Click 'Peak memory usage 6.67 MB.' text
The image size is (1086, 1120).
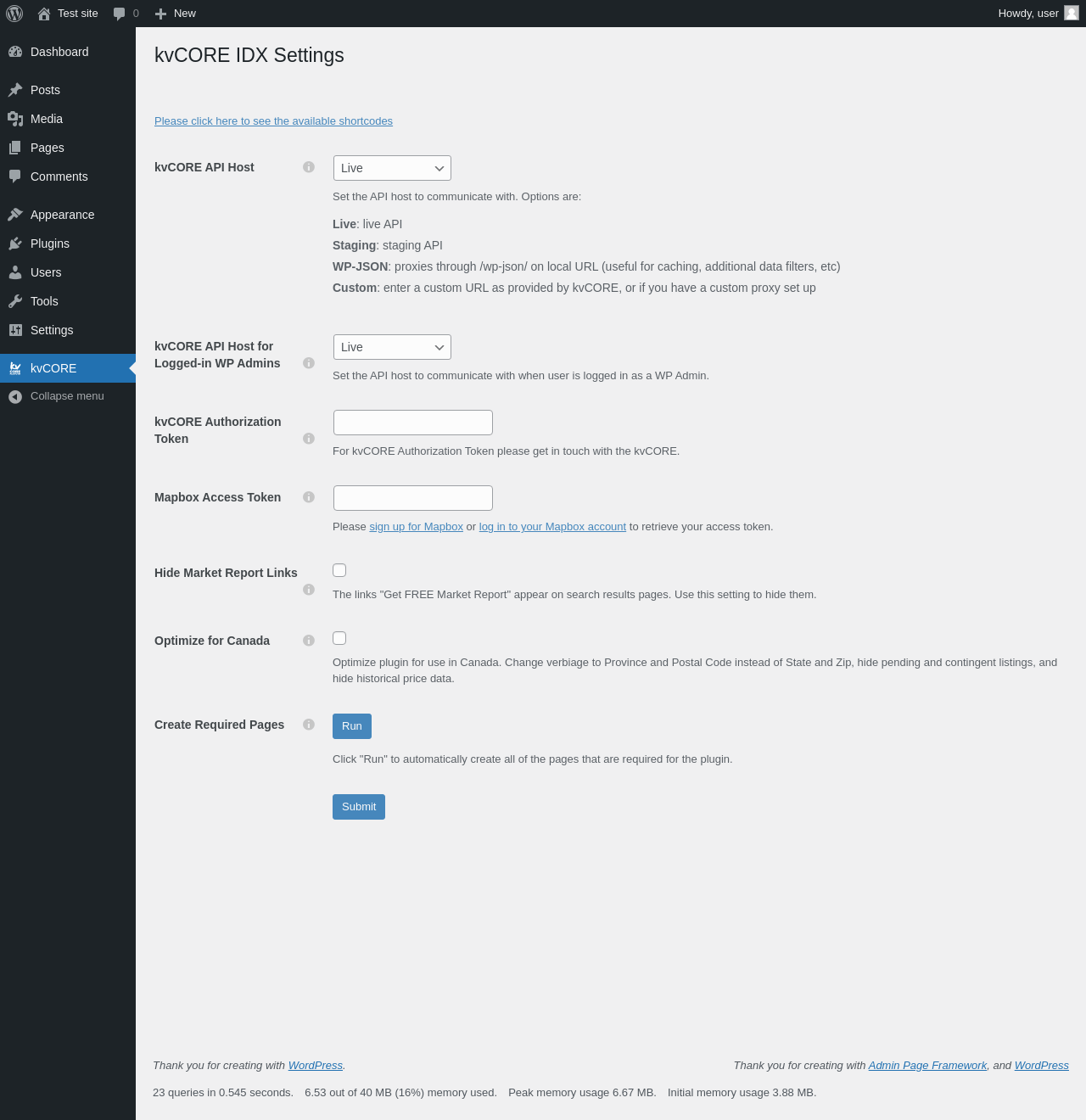pos(582,1093)
